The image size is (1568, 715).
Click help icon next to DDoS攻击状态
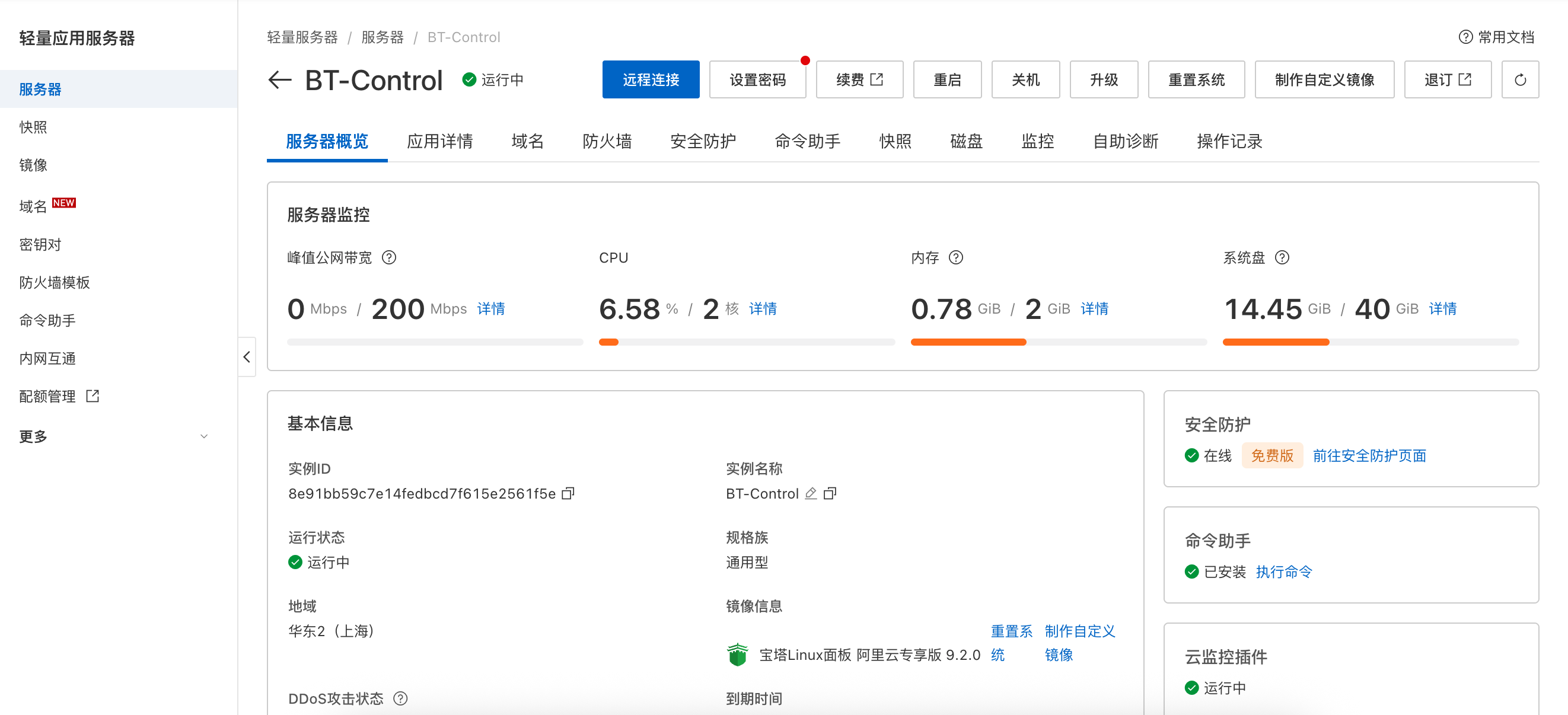coord(400,698)
